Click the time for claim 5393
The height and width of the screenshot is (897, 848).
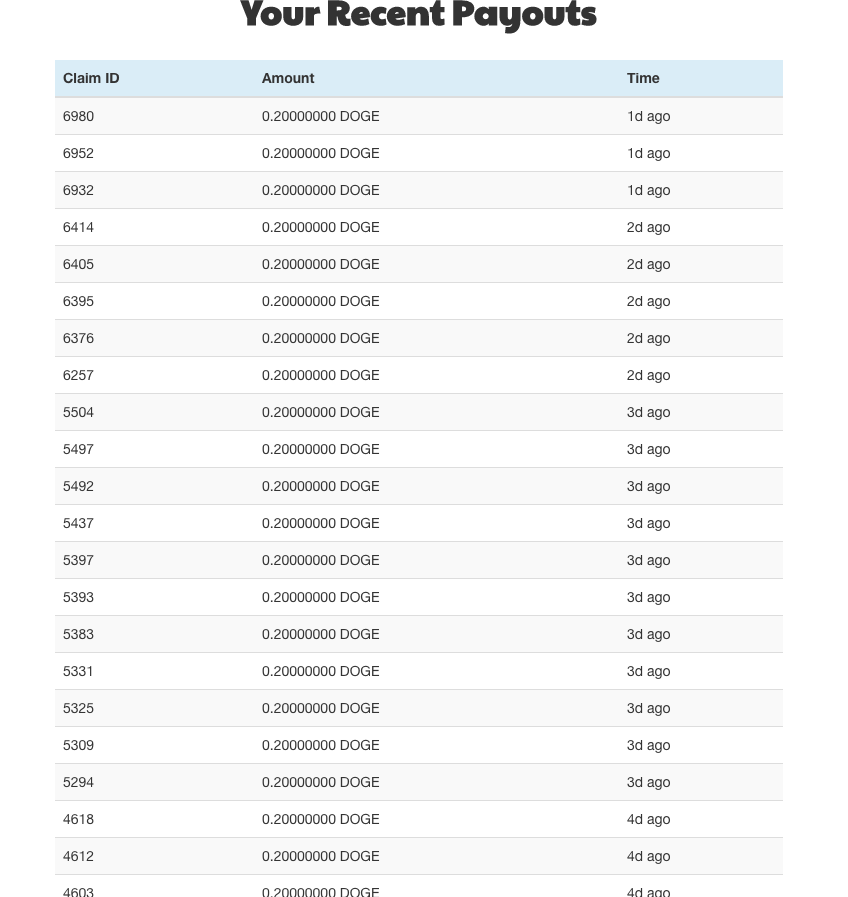tap(648, 597)
